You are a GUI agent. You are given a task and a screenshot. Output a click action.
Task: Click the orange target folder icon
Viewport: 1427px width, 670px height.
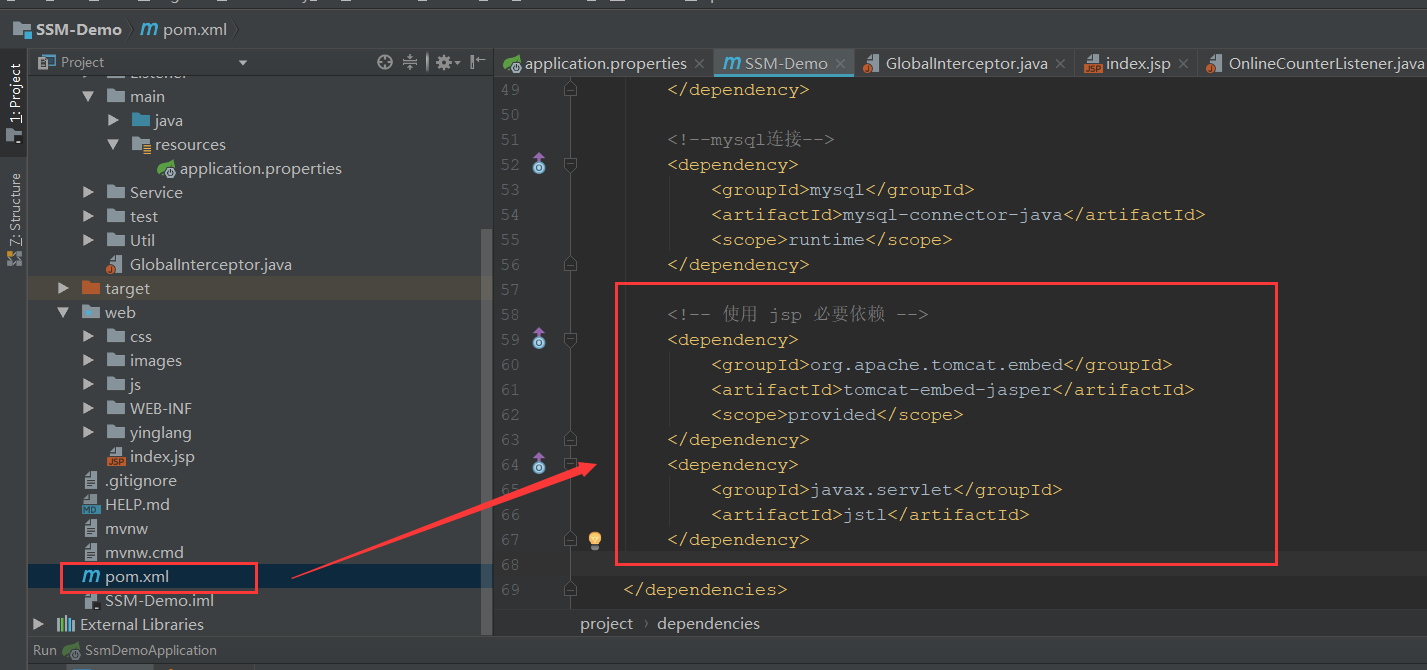[92, 288]
